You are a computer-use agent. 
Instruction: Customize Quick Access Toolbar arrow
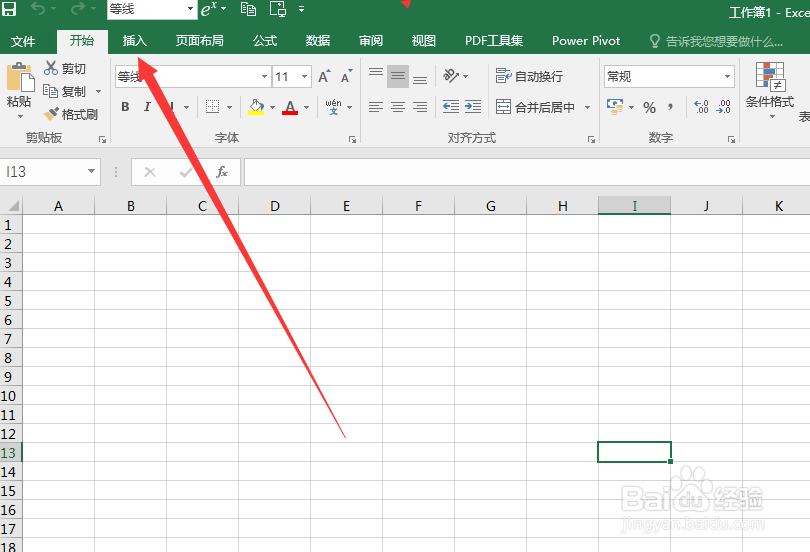[301, 9]
